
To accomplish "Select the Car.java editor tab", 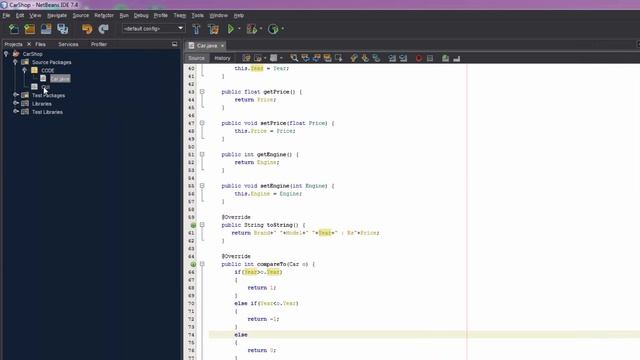I will pos(207,46).
